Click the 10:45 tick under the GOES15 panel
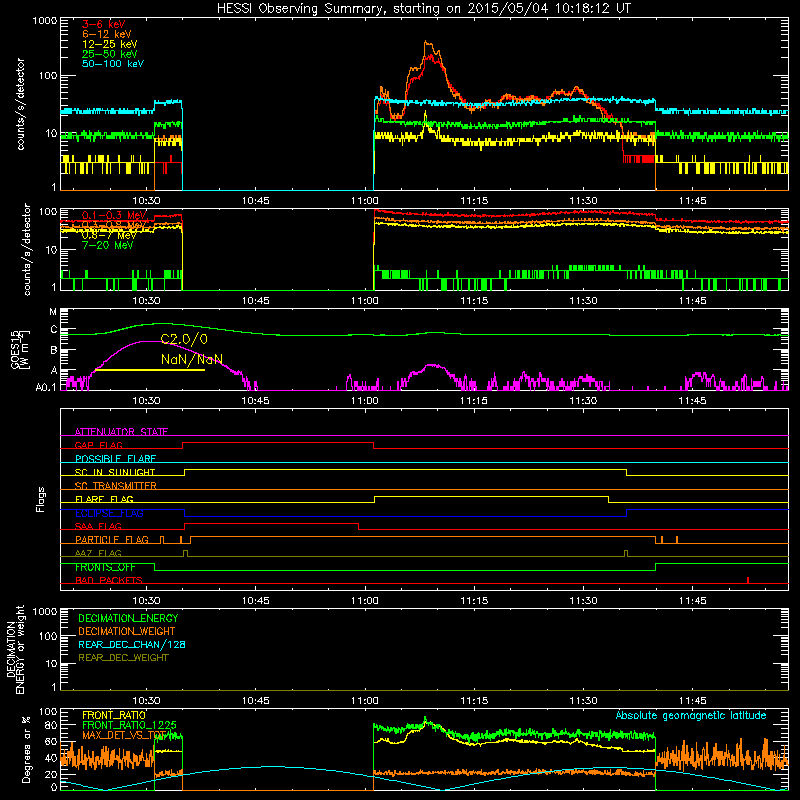The image size is (800, 800). (256, 401)
